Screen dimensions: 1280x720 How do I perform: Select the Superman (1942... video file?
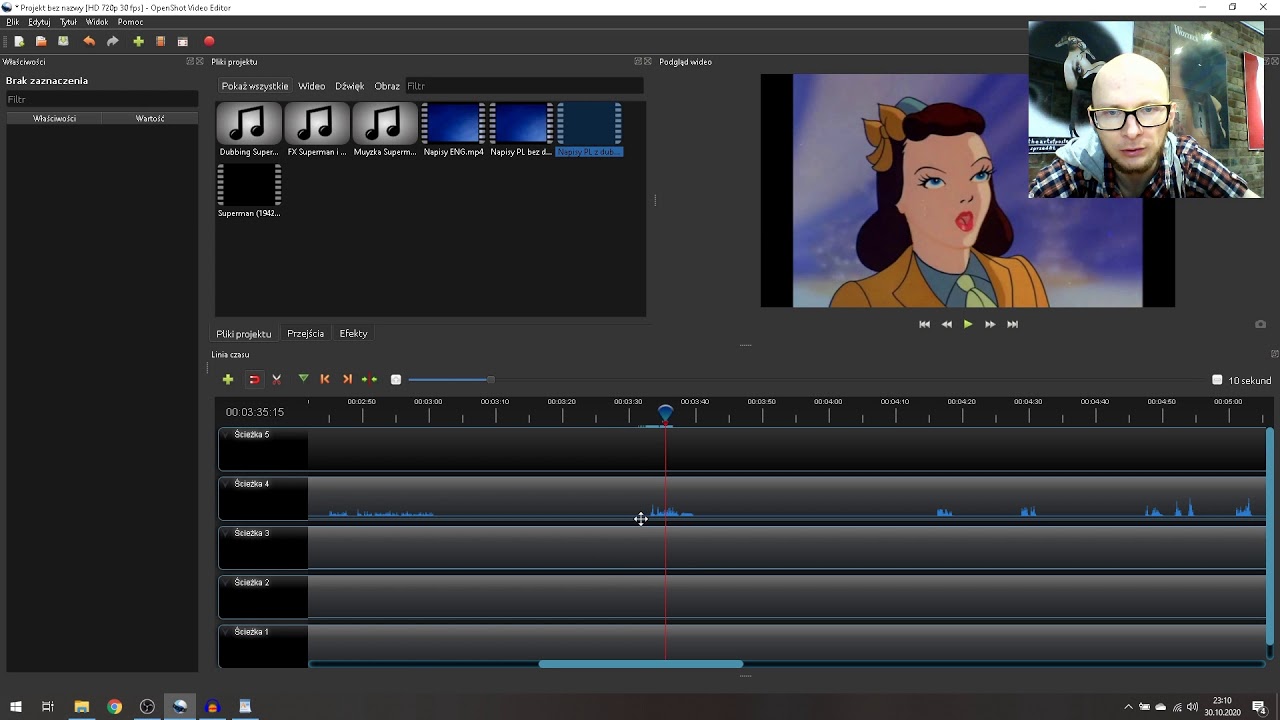point(249,191)
